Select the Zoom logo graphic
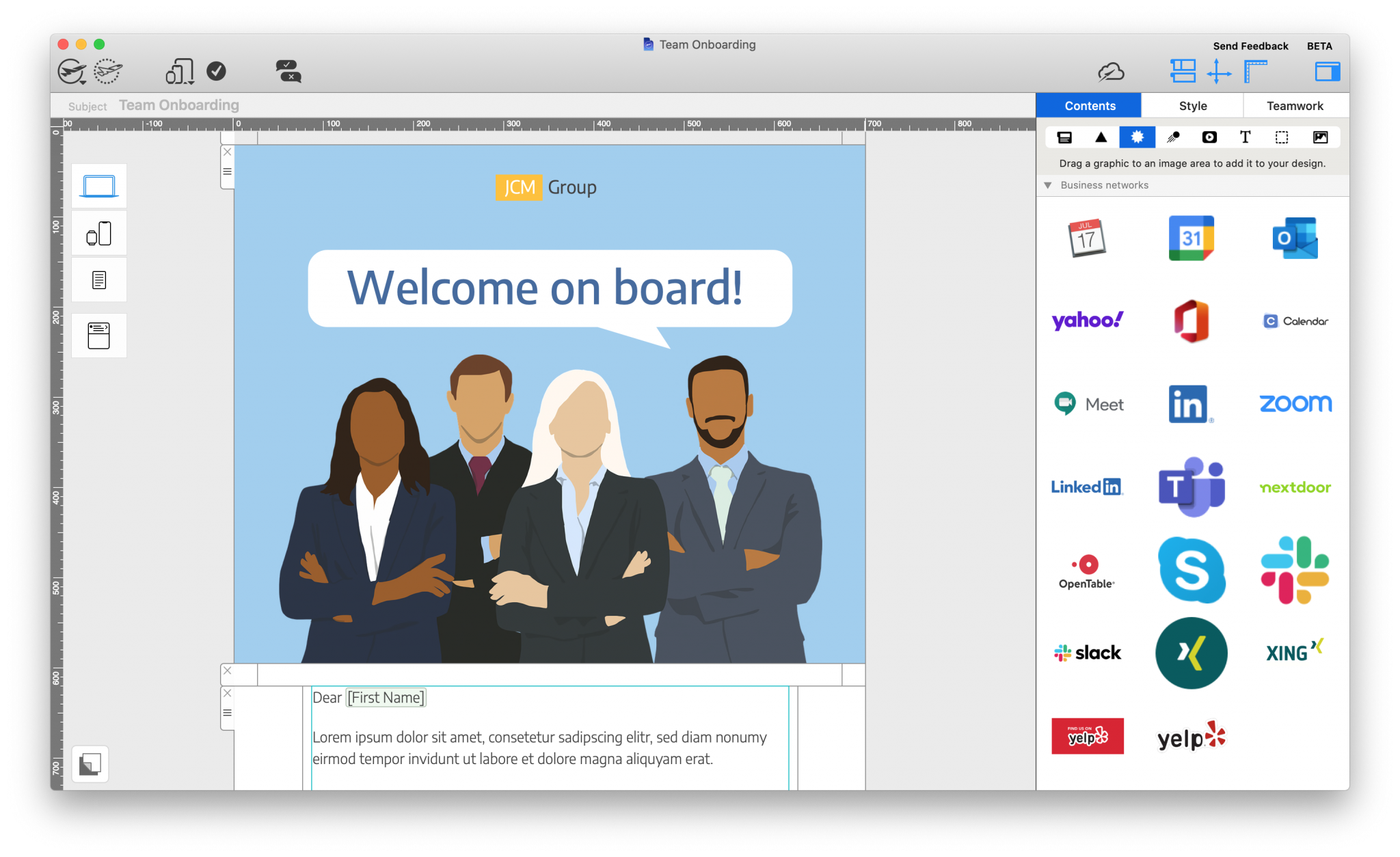Image resolution: width=1400 pixels, height=857 pixels. pyautogui.click(x=1294, y=403)
